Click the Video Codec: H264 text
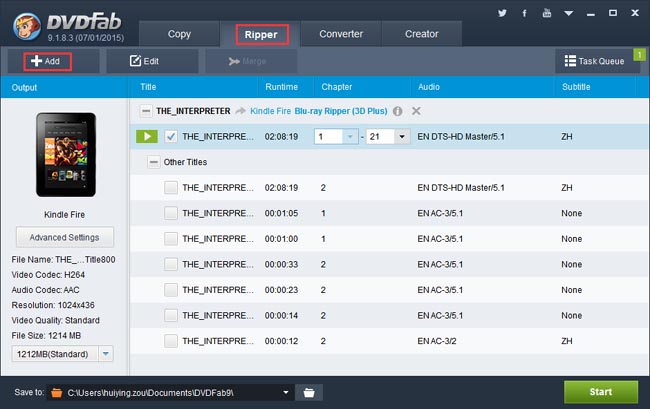The width and height of the screenshot is (650, 409). pyautogui.click(x=48, y=275)
